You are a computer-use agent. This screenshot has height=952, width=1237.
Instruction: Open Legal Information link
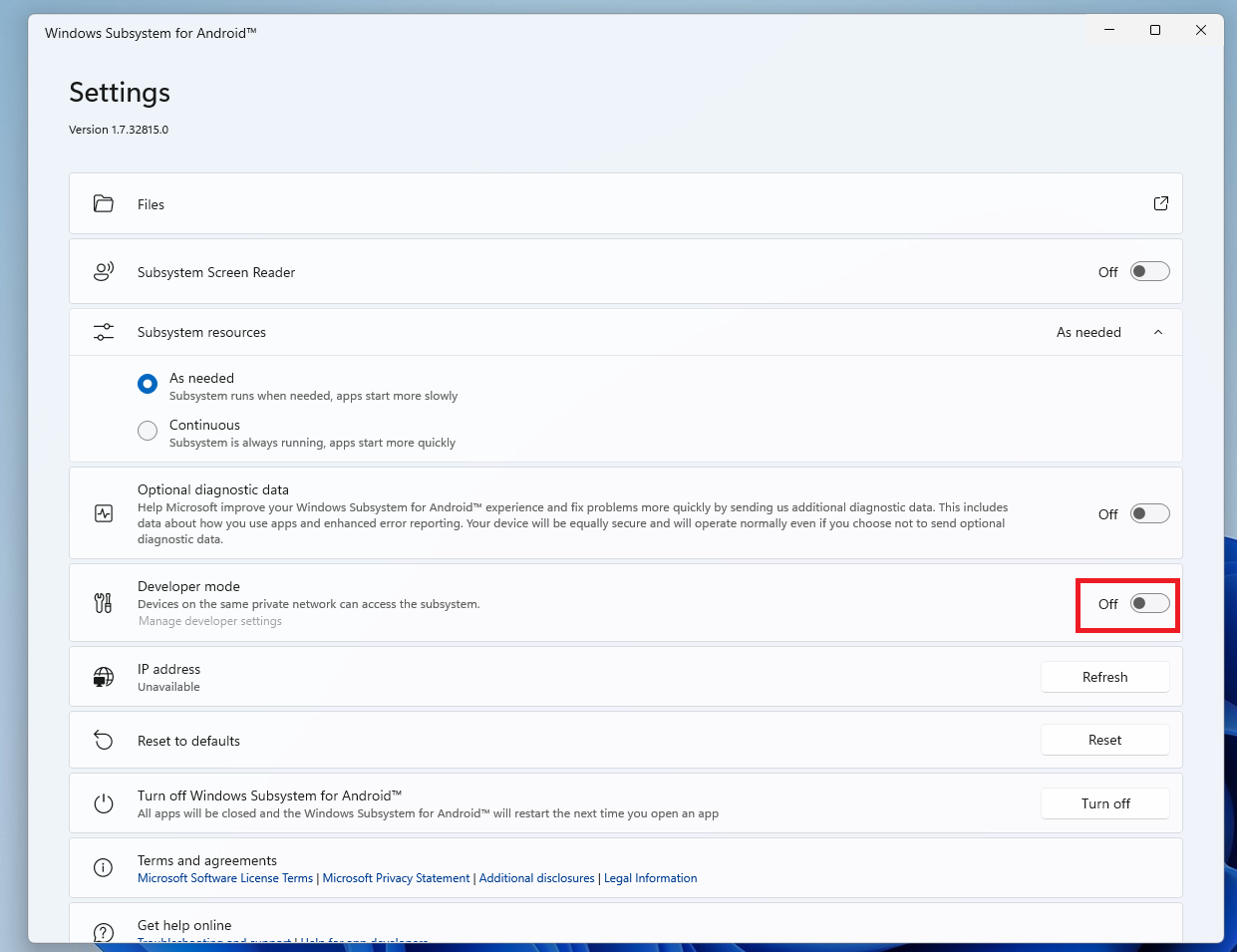coord(651,878)
